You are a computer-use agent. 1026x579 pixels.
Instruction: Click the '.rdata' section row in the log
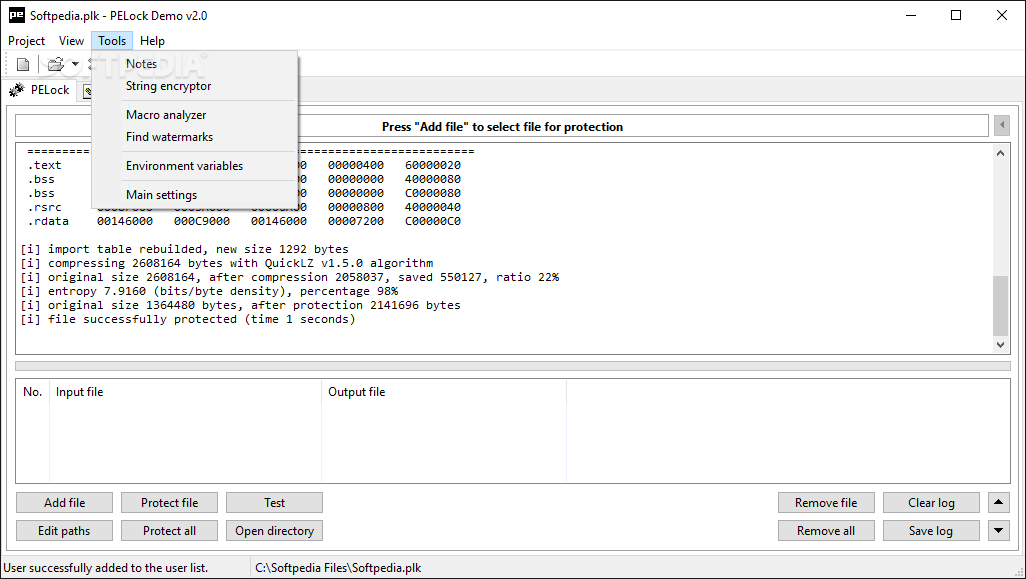click(243, 221)
